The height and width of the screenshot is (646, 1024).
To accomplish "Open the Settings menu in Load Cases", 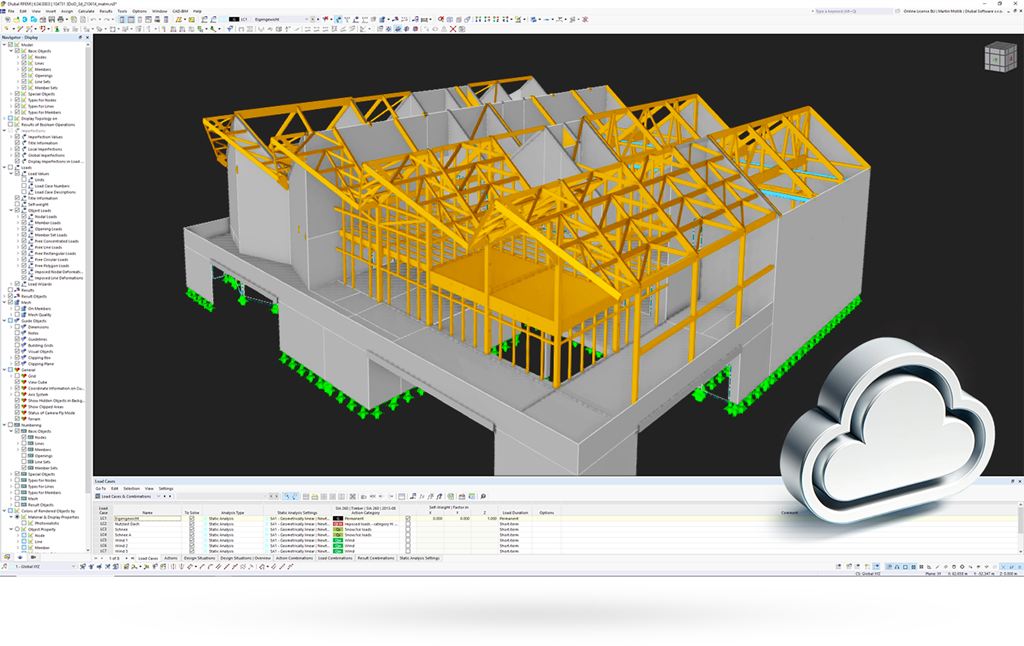I will click(166, 489).
